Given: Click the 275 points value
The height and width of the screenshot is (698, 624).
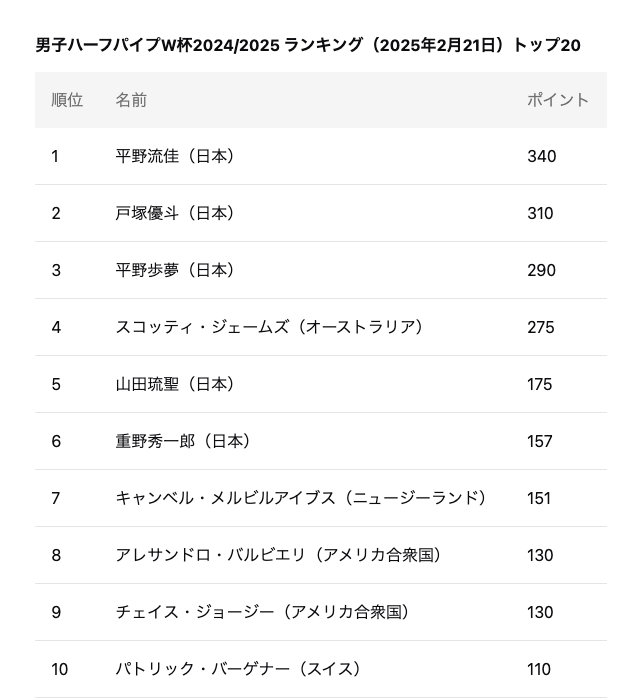Looking at the screenshot, I should tap(541, 327).
